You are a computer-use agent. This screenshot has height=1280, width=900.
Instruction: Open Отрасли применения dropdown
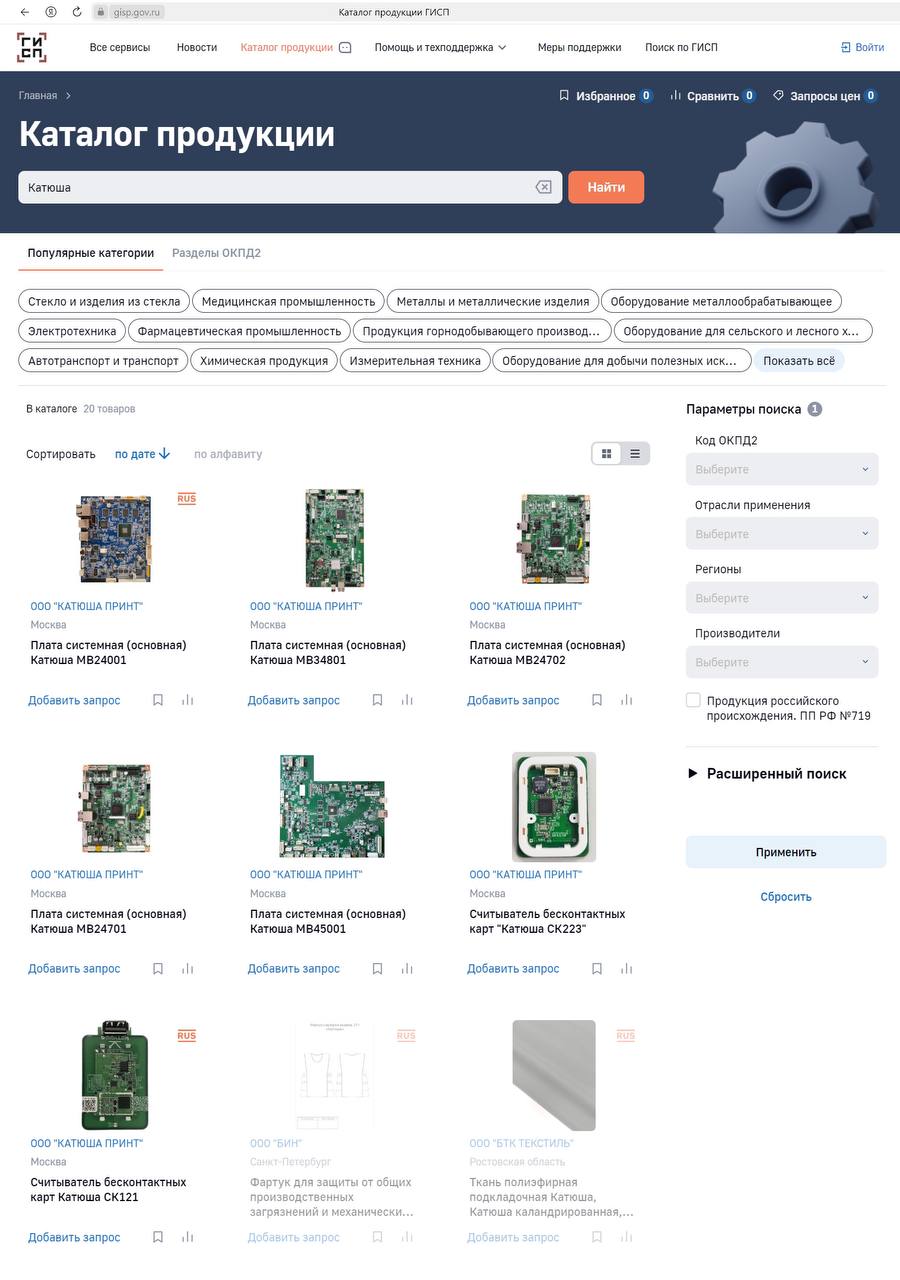(782, 533)
